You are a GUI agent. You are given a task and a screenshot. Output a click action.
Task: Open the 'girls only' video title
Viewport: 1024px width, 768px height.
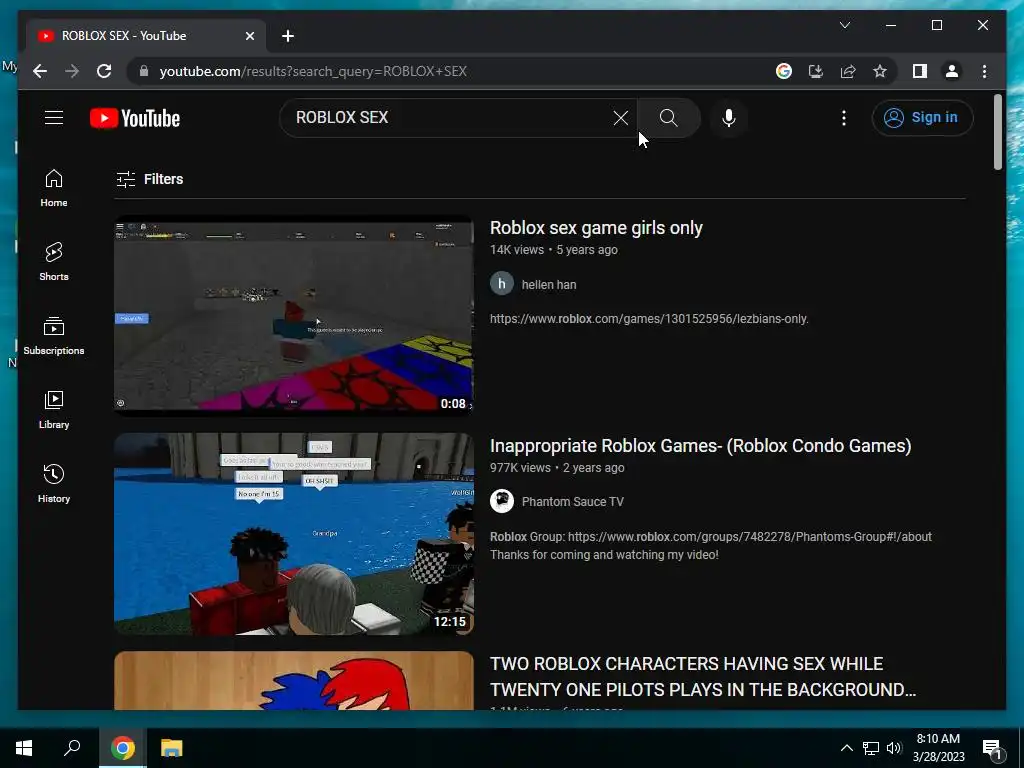(596, 228)
